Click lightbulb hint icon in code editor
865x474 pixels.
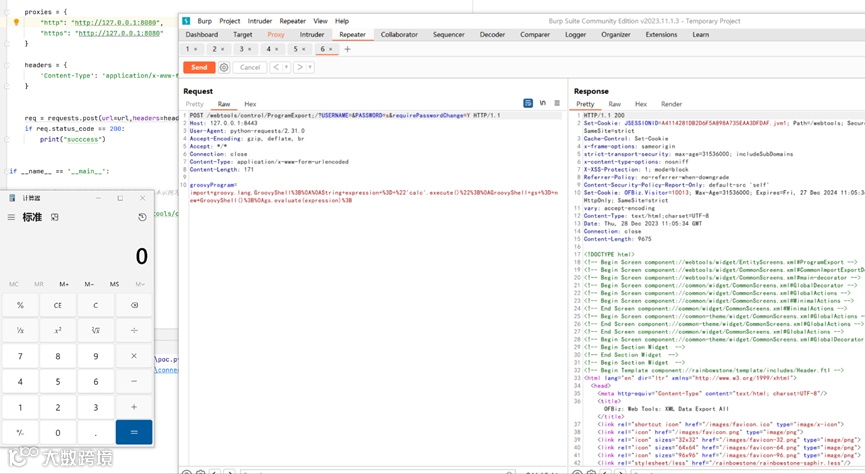[x=16, y=22]
